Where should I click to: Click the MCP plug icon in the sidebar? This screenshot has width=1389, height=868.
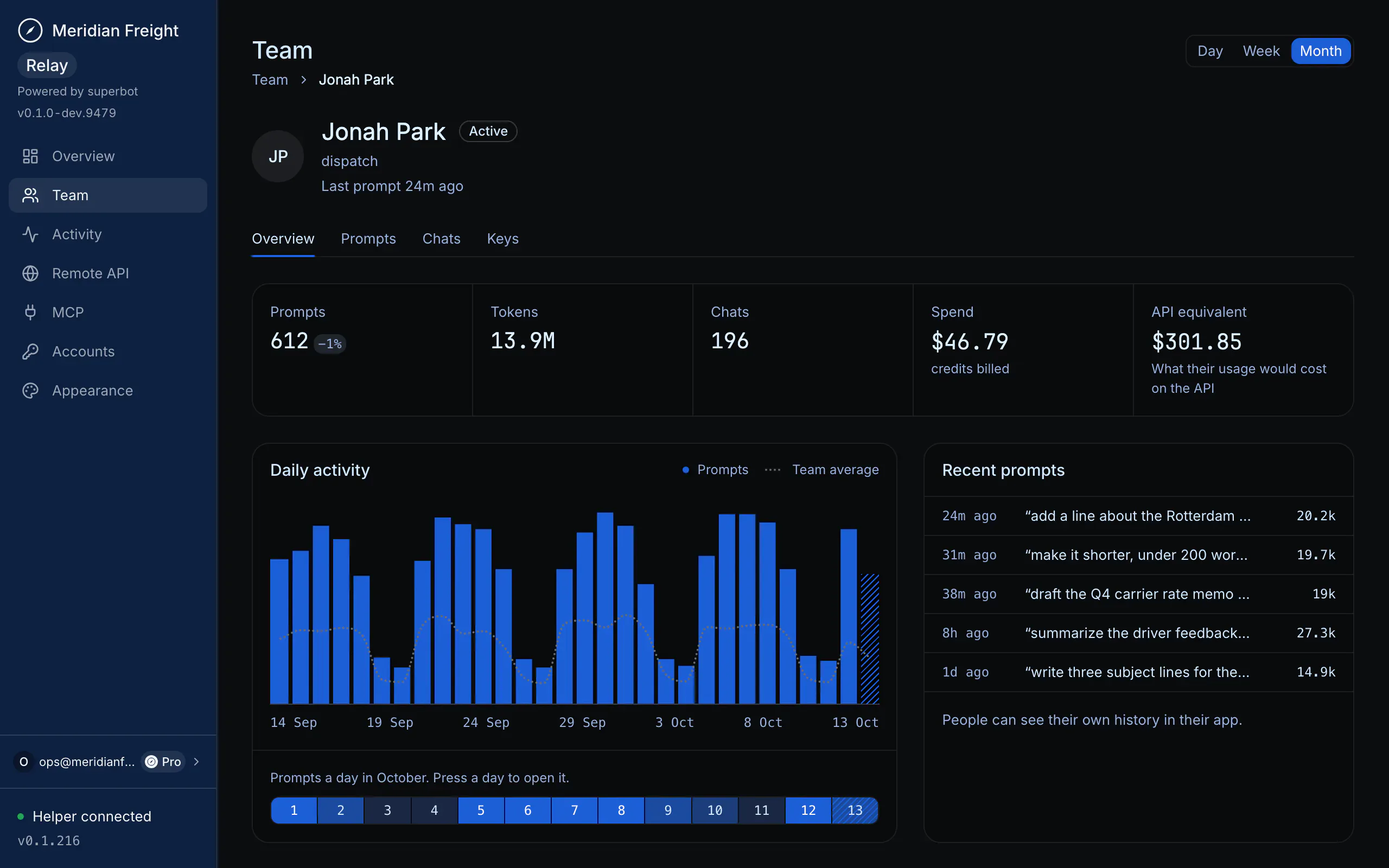(30, 312)
